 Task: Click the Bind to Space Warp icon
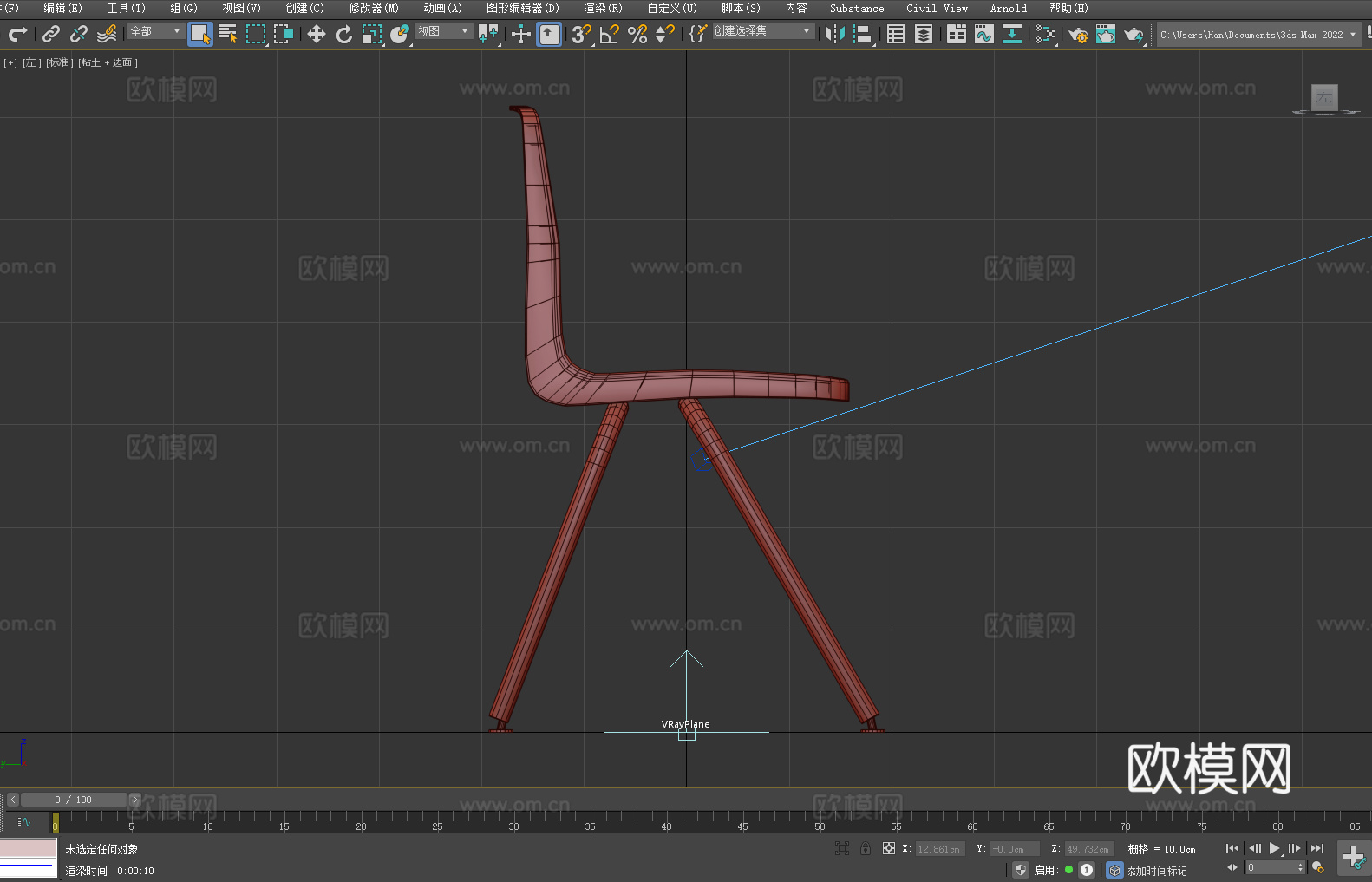(x=107, y=34)
